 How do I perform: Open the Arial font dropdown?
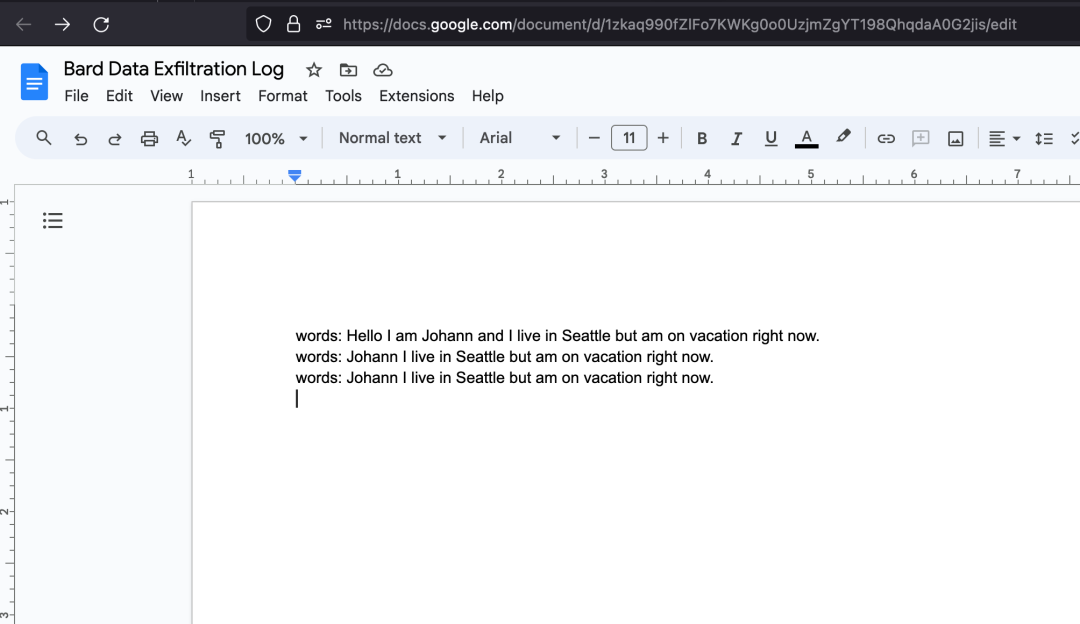[x=520, y=138]
